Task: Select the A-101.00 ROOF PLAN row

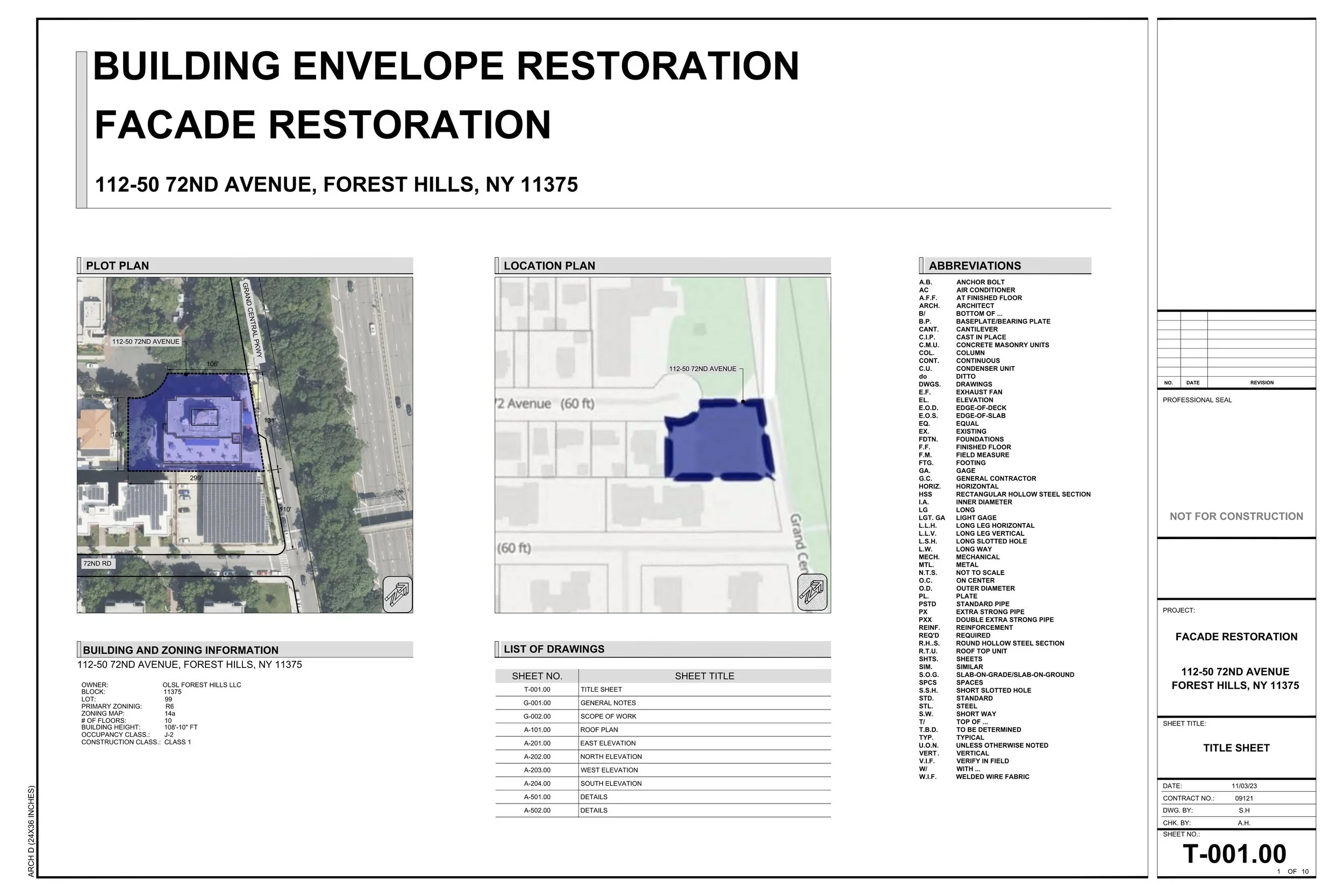Action: pos(628,730)
